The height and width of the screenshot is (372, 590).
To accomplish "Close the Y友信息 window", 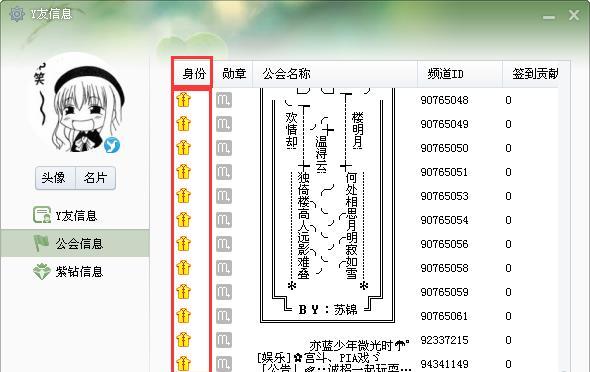I will [x=574, y=15].
